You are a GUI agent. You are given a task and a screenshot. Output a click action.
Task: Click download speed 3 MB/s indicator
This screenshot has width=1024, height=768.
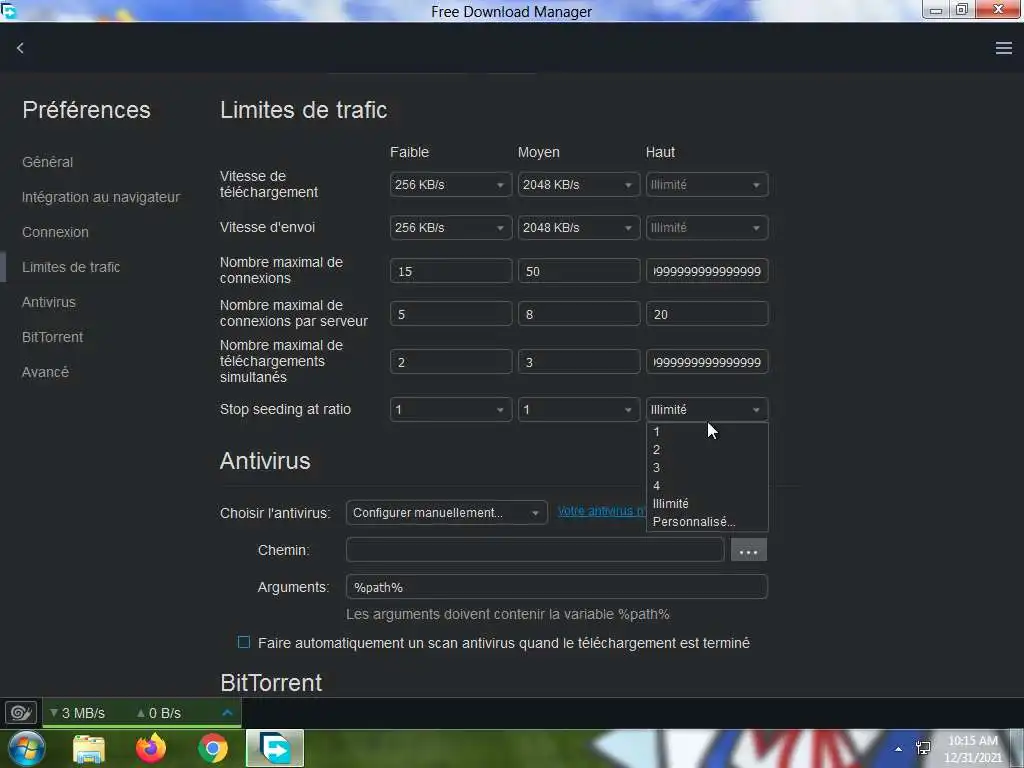coord(78,713)
